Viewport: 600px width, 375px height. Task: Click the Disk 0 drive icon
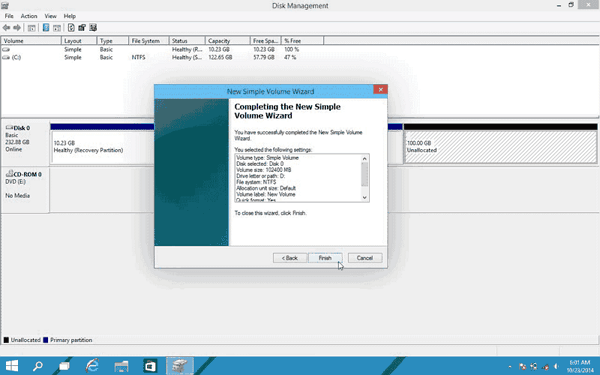(9, 127)
